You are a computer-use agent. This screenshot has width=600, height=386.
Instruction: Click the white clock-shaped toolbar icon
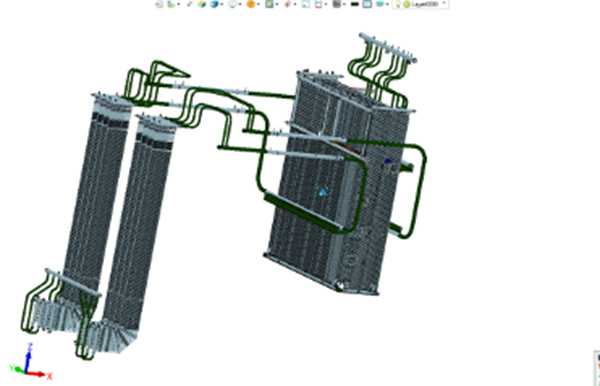(x=232, y=4)
